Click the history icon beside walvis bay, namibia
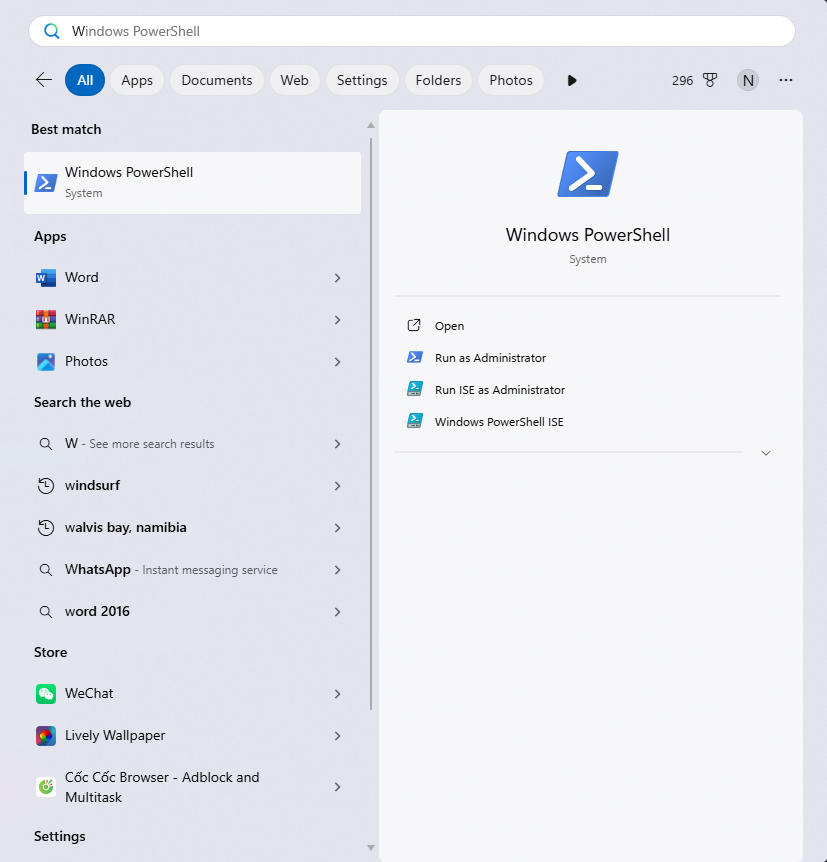Screen dimensions: 827x862 tap(46, 528)
